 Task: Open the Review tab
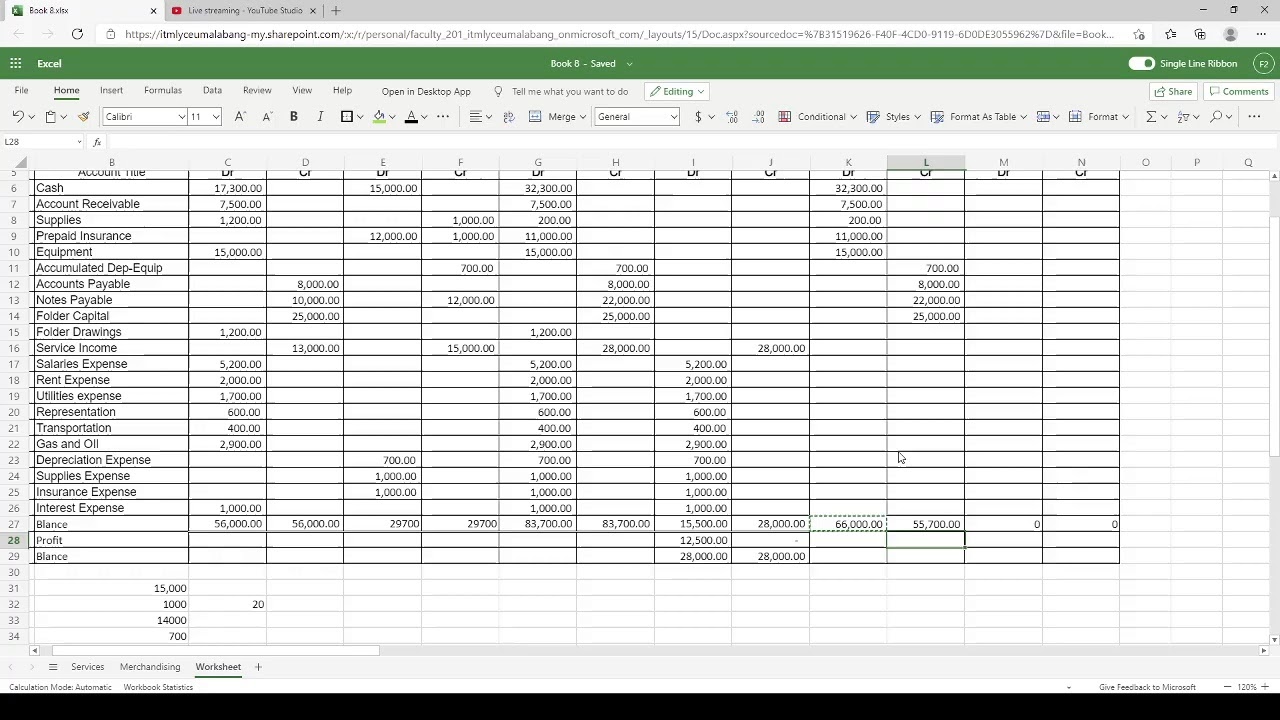pos(257,91)
